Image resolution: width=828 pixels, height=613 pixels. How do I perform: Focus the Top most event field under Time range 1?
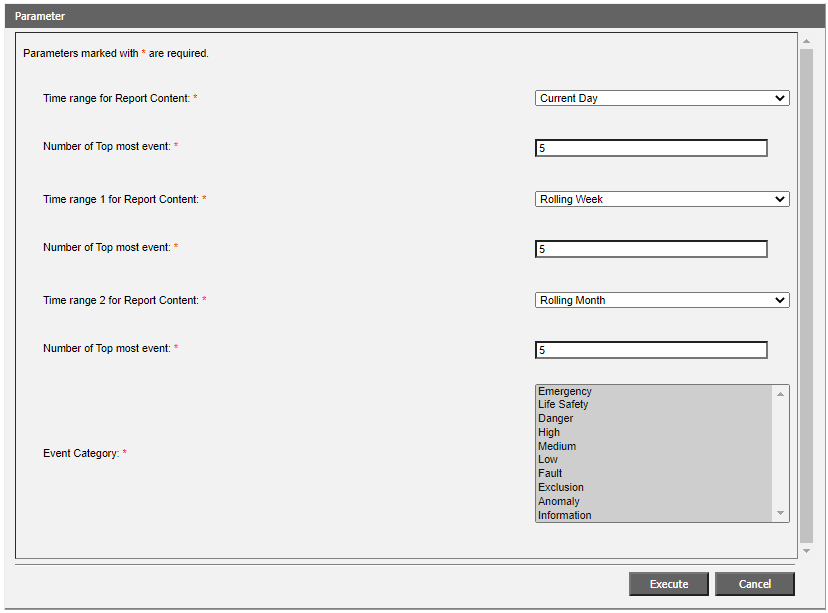651,249
